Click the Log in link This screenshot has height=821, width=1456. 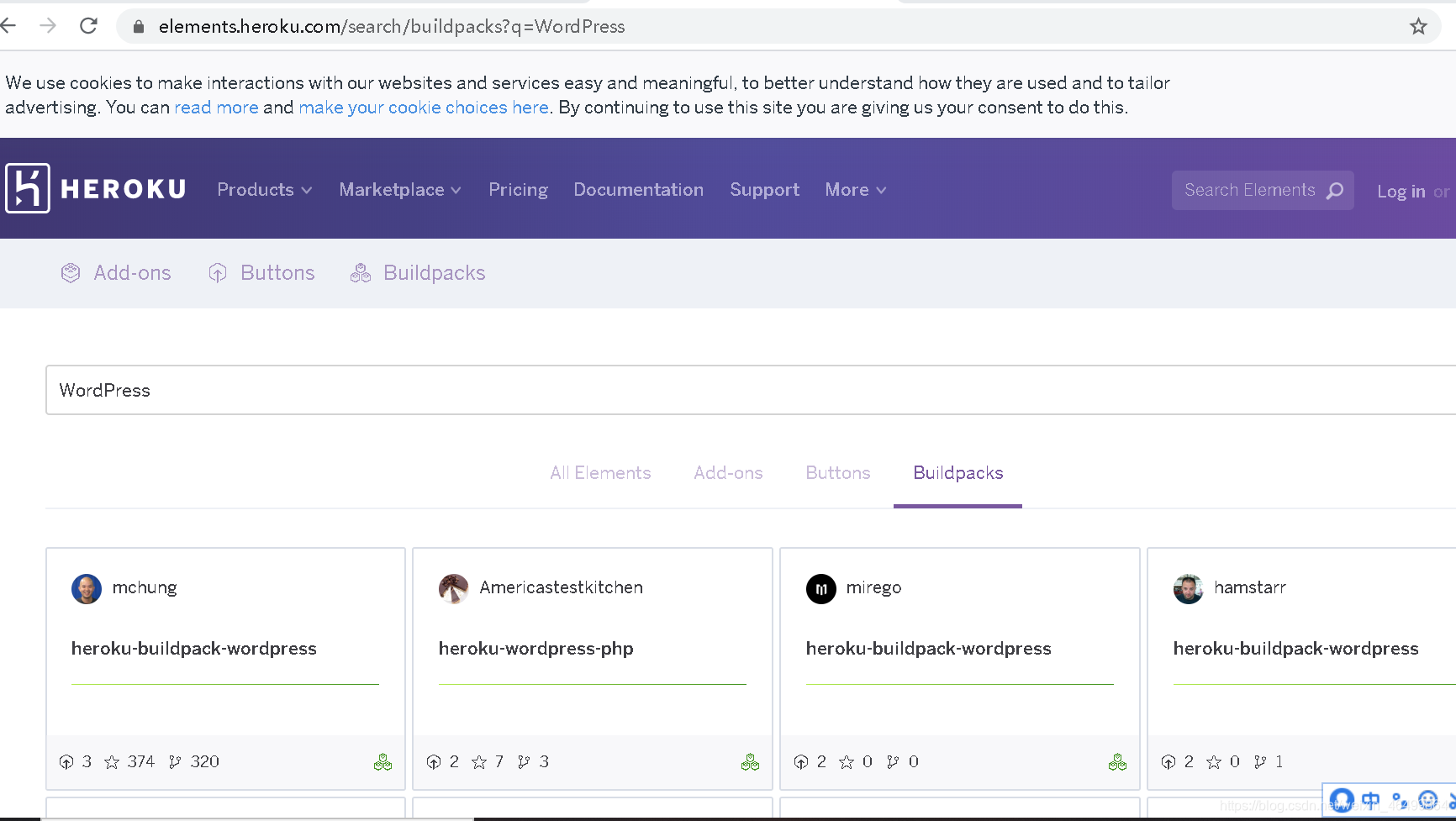point(1401,192)
